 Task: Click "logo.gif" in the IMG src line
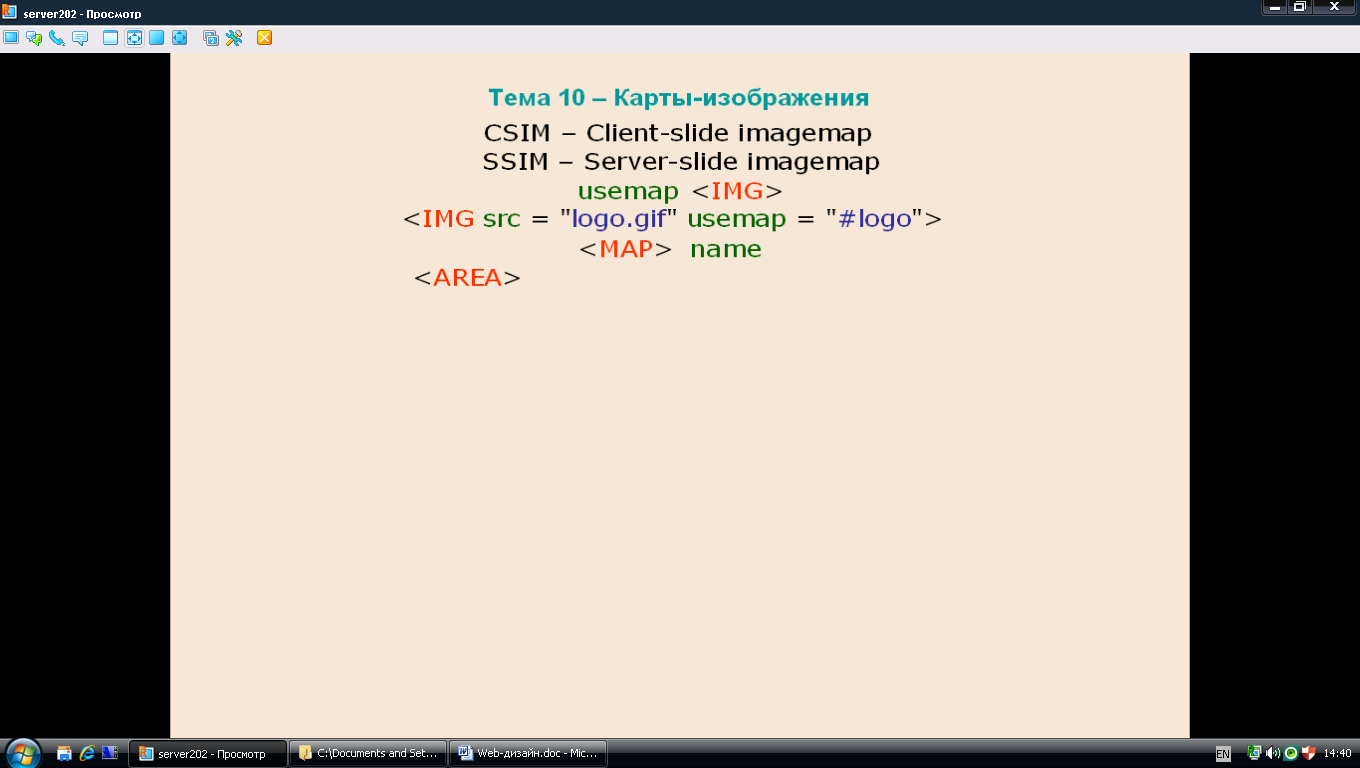point(619,220)
